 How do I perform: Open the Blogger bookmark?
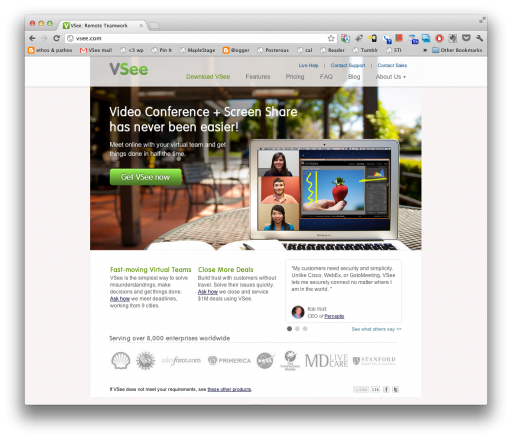(x=236, y=50)
